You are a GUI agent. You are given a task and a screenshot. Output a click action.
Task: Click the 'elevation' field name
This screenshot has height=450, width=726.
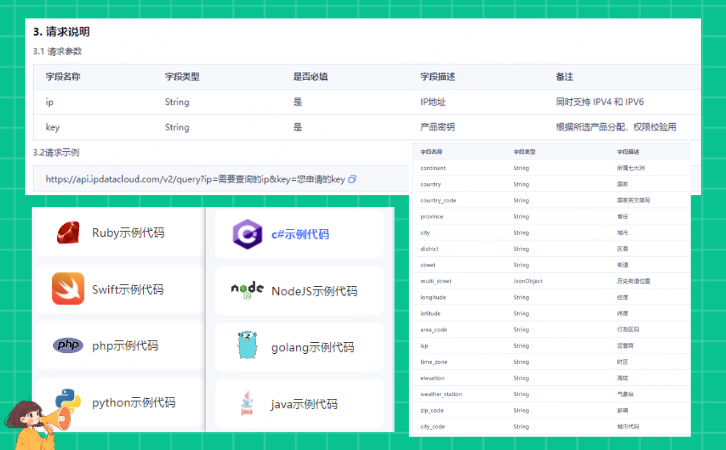pos(432,378)
